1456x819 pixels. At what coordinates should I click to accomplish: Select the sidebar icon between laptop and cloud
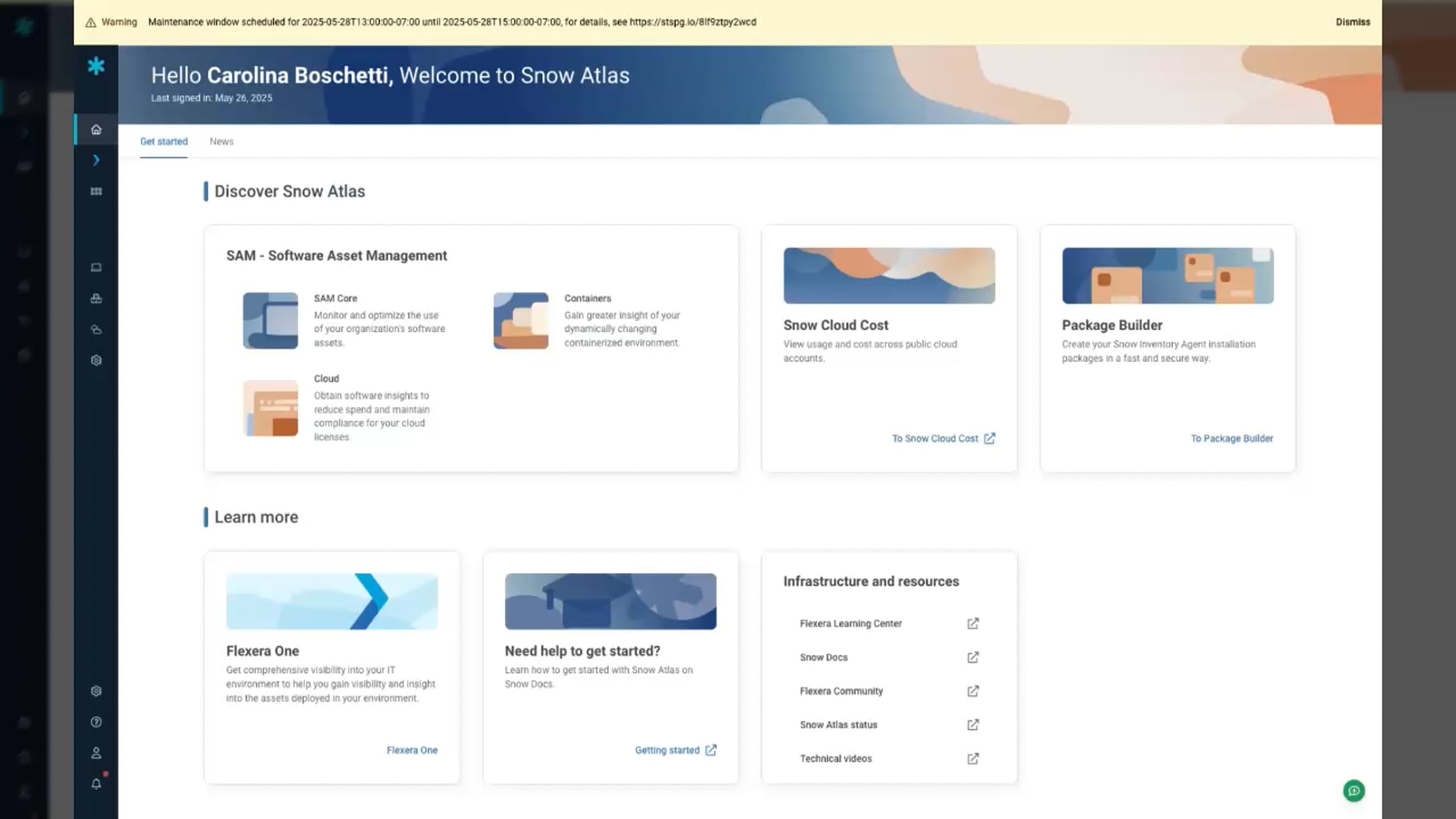coord(96,298)
